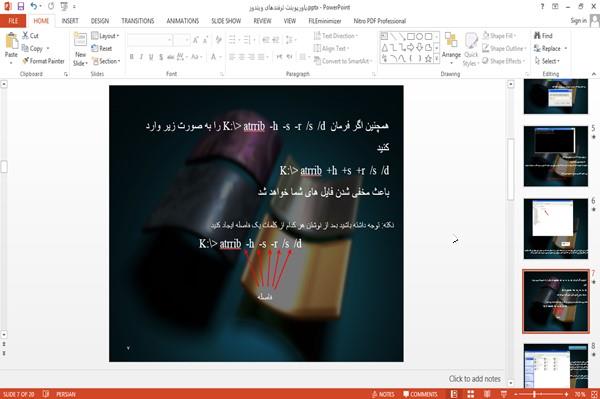Reset the slide layout

(x=102, y=48)
